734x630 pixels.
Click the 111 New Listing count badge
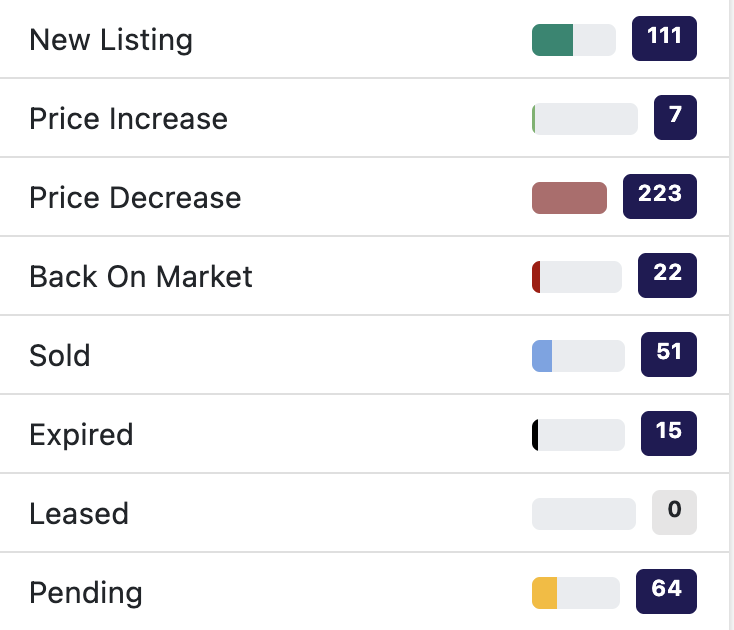[664, 38]
